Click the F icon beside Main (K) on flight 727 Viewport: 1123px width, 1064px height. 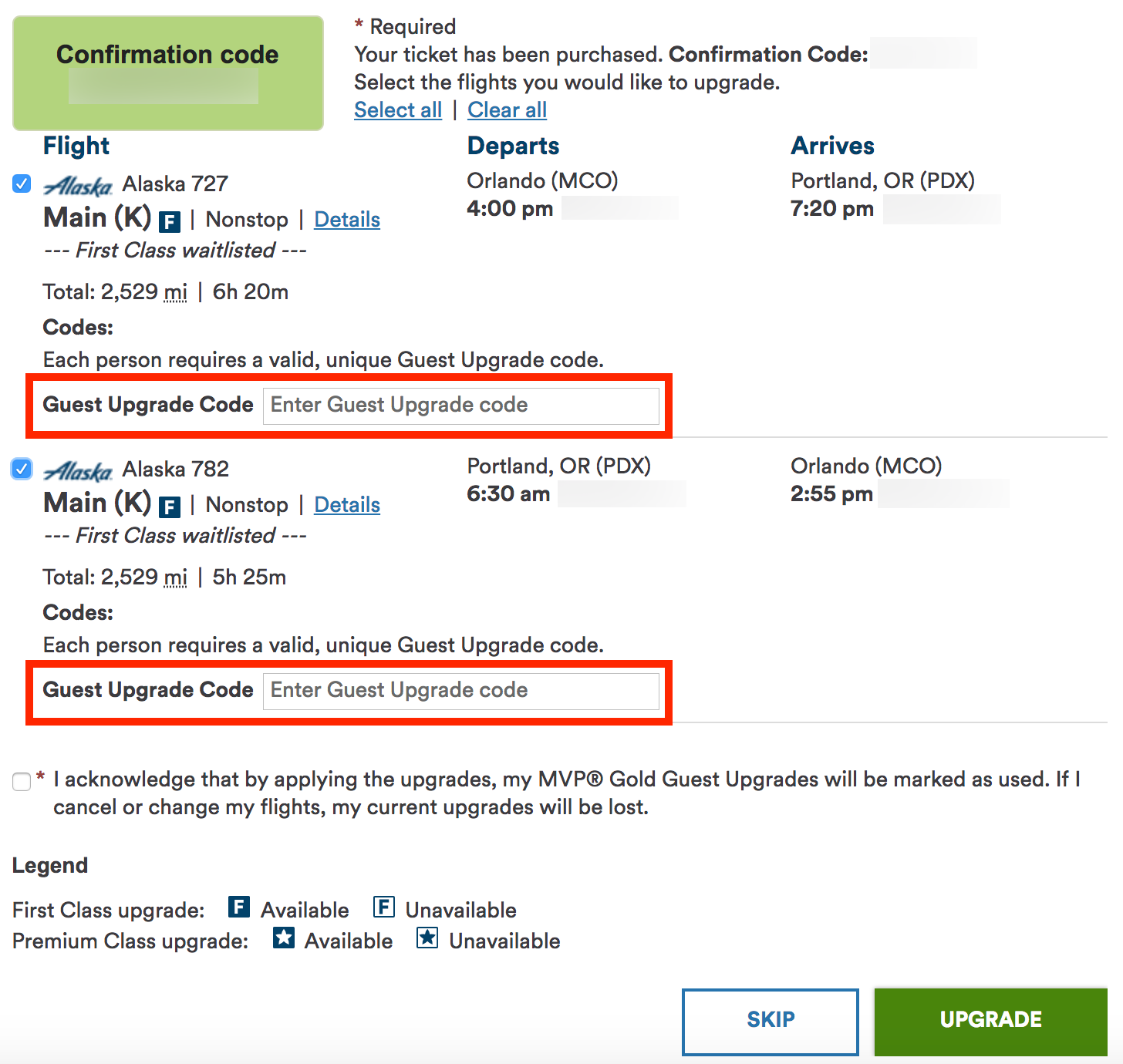tap(169, 221)
